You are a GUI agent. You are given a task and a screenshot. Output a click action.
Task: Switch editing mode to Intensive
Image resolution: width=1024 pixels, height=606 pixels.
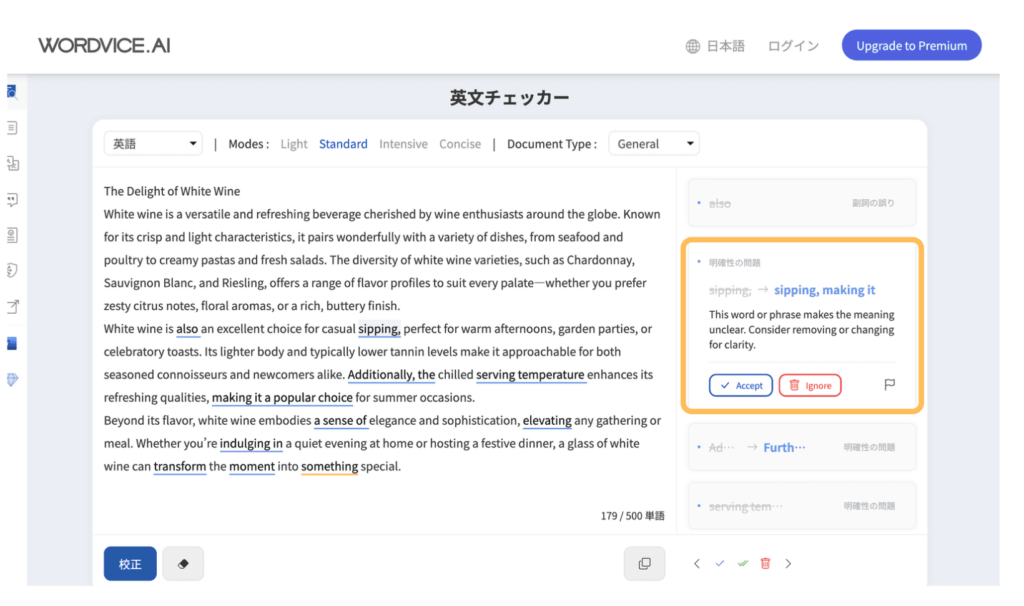coord(403,143)
